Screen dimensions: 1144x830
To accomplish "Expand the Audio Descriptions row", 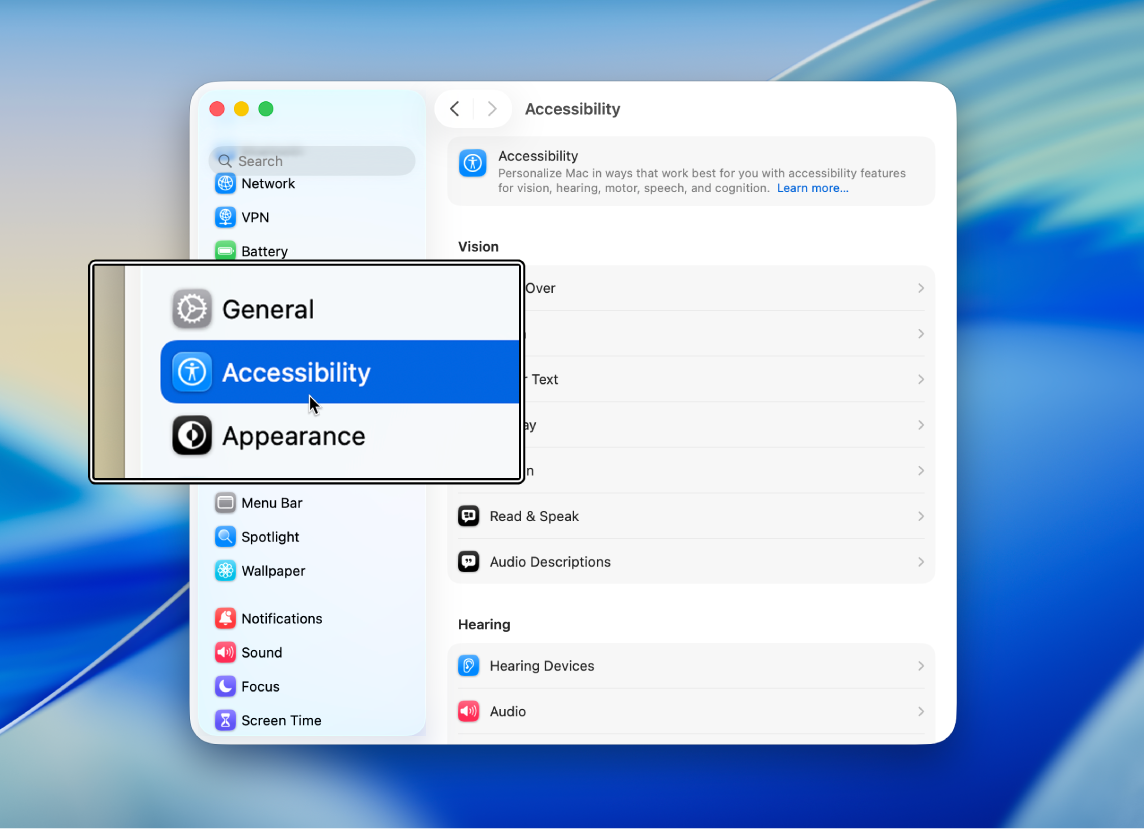I will pos(920,561).
